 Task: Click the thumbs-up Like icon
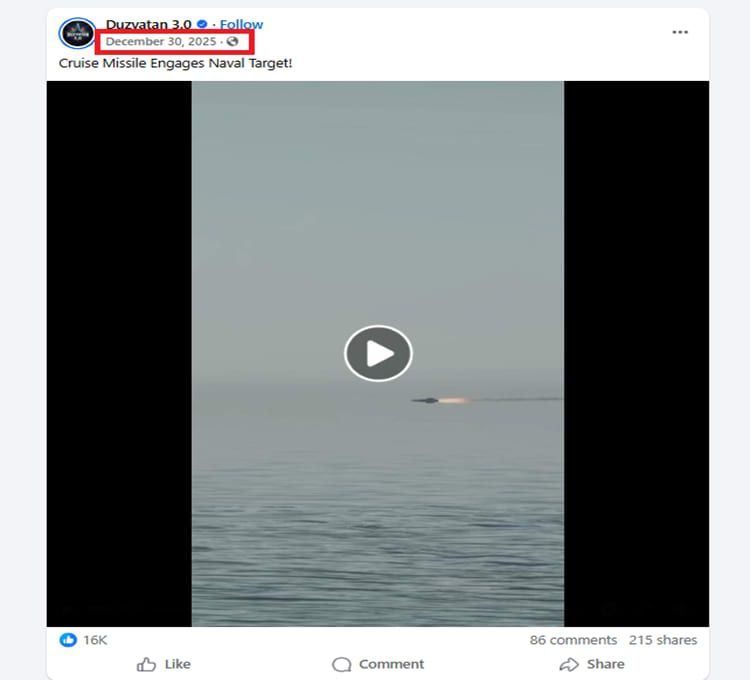click(x=146, y=664)
